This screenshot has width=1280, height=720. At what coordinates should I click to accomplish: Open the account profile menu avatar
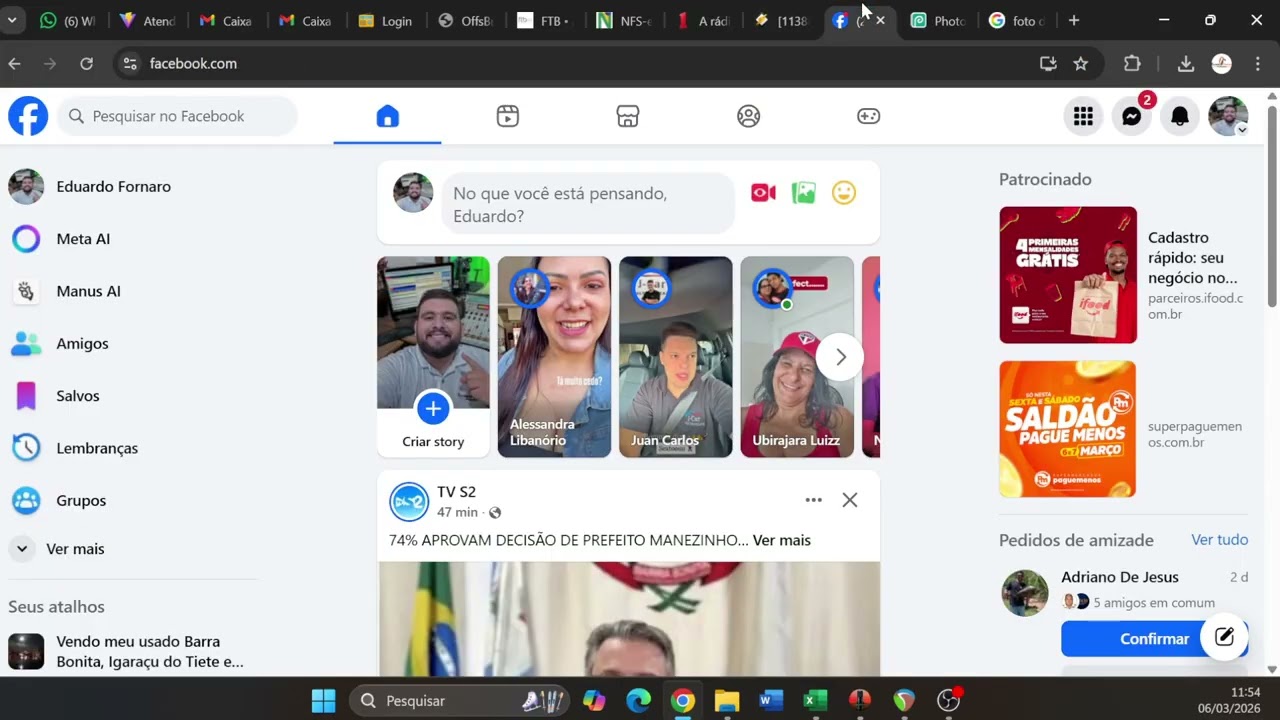tap(1228, 116)
